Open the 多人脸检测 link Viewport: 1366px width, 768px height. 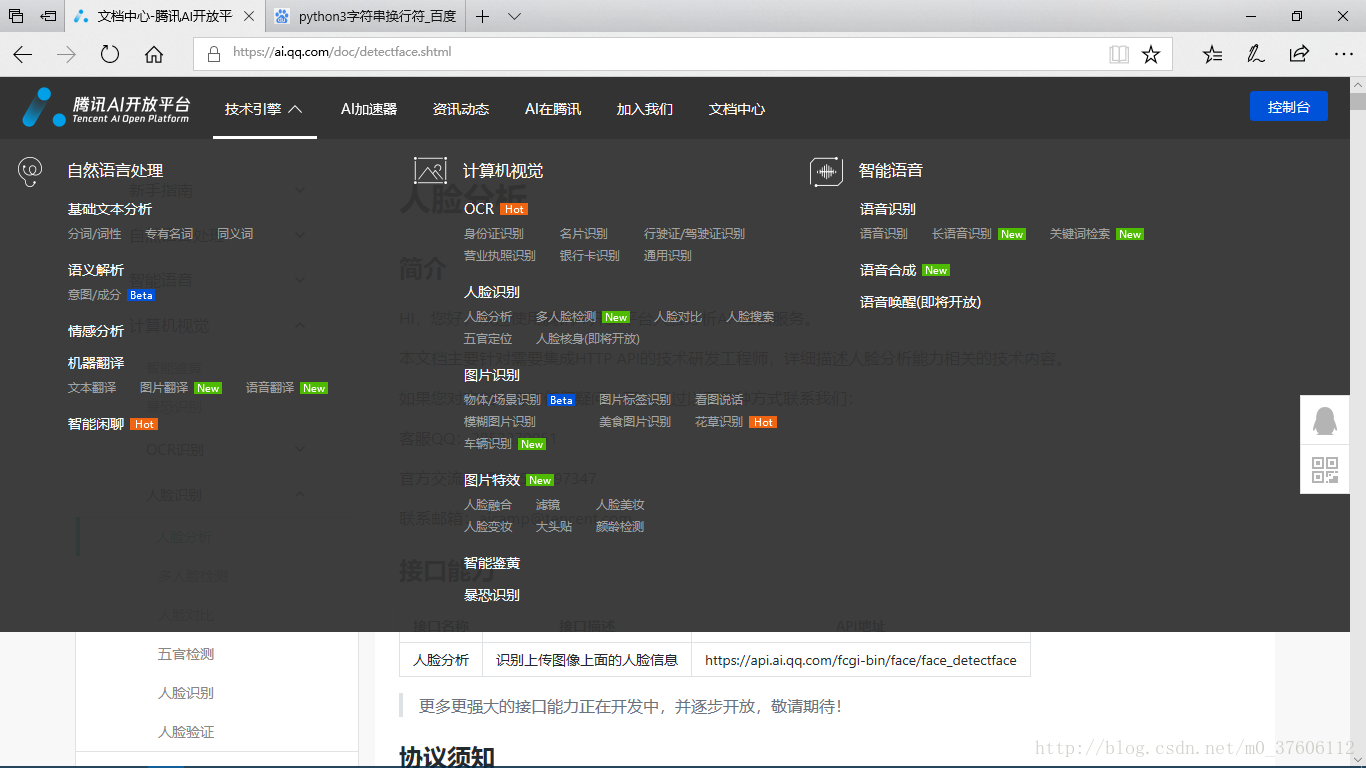pos(566,317)
